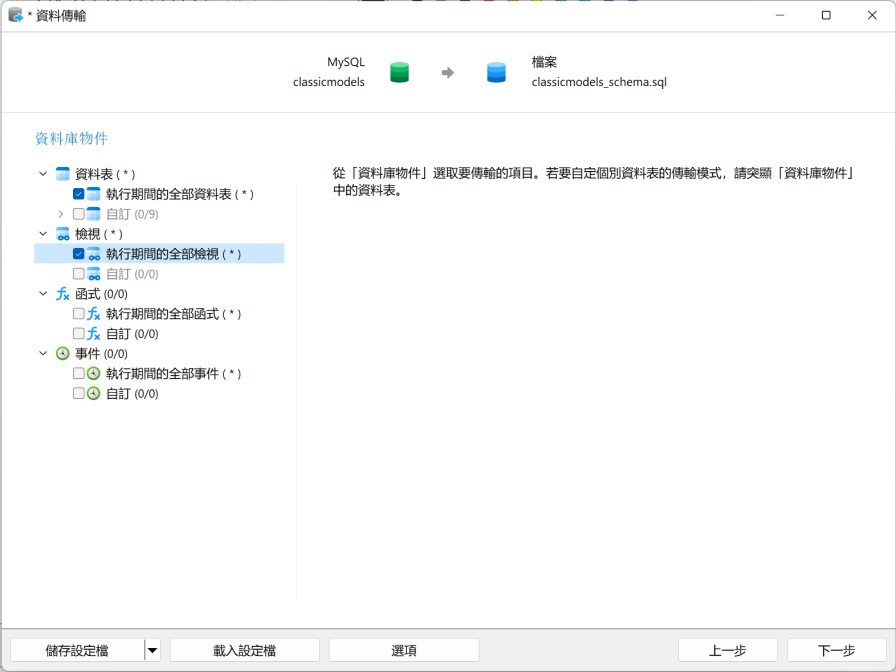Expand the 自訂 (0/9) tree node

click(60, 213)
